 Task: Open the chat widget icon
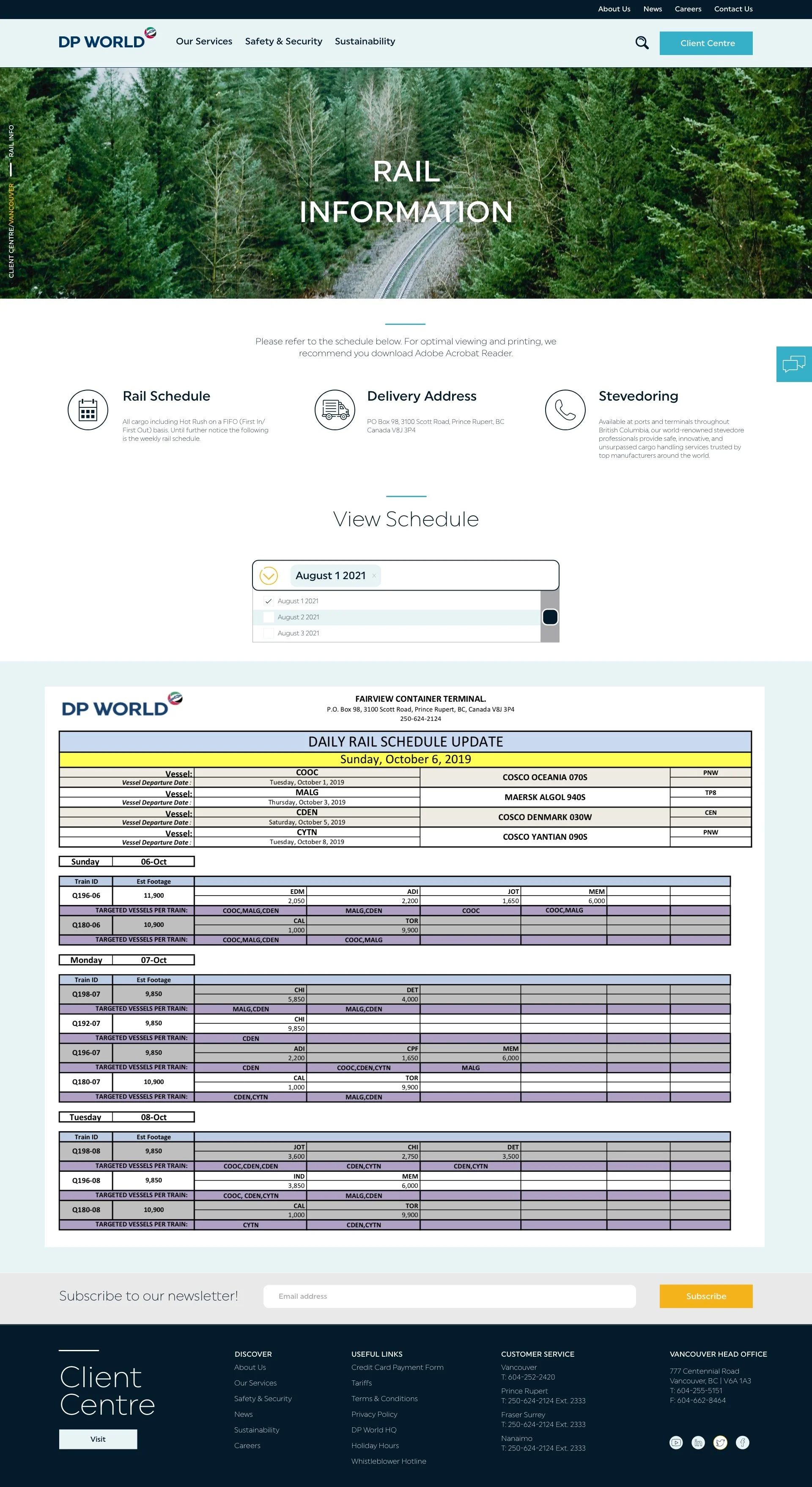pyautogui.click(x=794, y=364)
